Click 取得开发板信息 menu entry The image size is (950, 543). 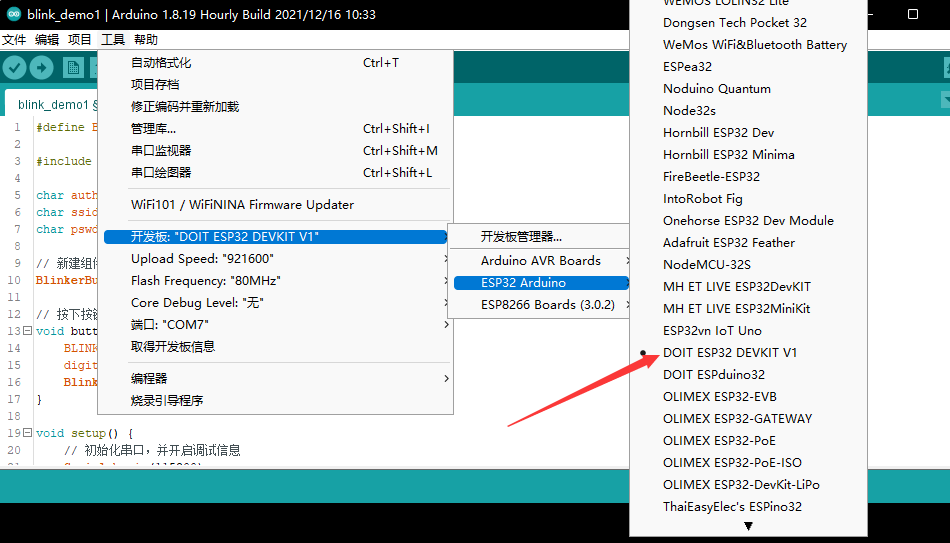(276, 347)
